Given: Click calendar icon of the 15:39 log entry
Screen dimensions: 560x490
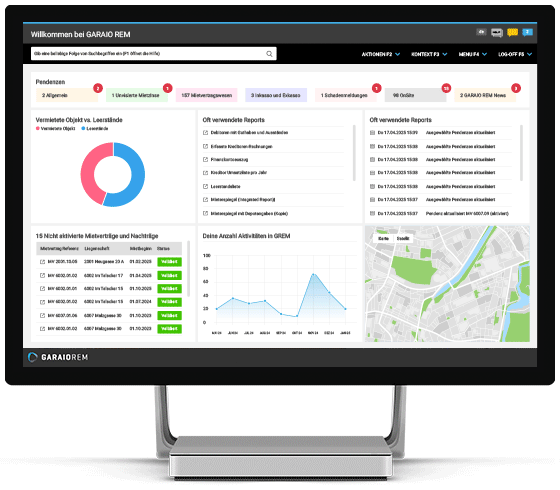Looking at the screenshot, I should pos(372,132).
